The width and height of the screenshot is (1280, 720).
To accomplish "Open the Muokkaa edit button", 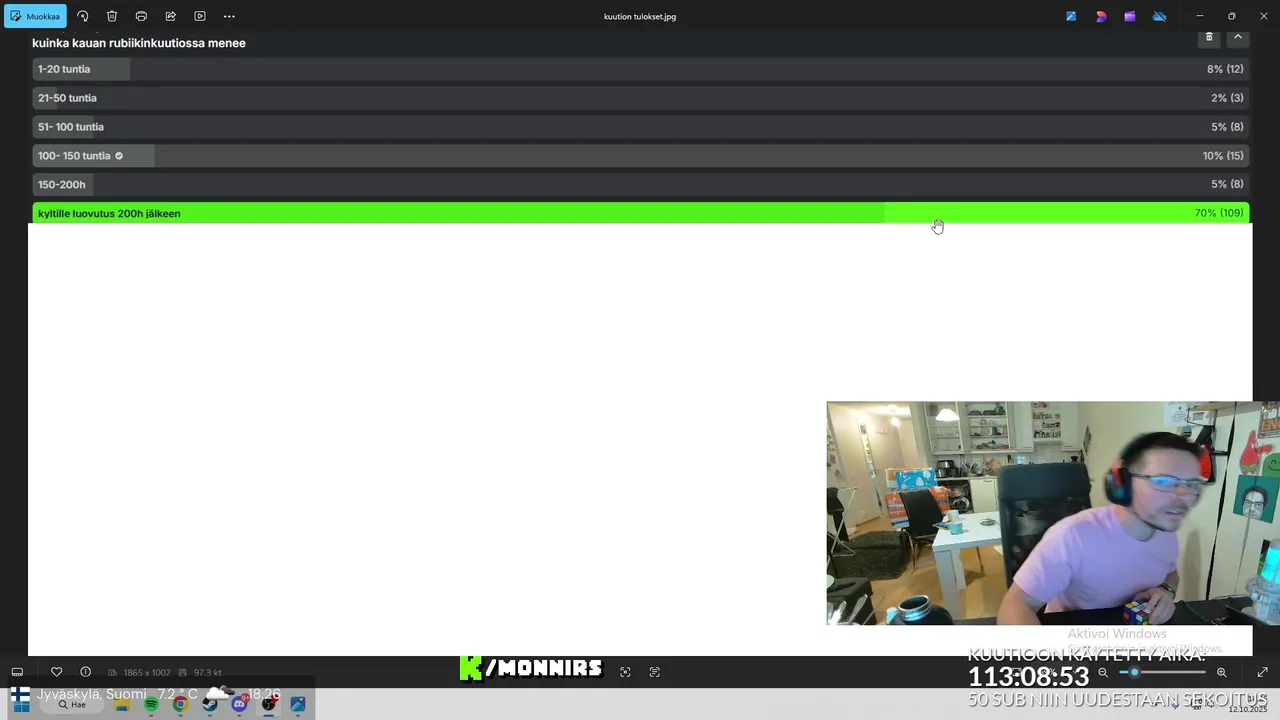I will [x=36, y=16].
